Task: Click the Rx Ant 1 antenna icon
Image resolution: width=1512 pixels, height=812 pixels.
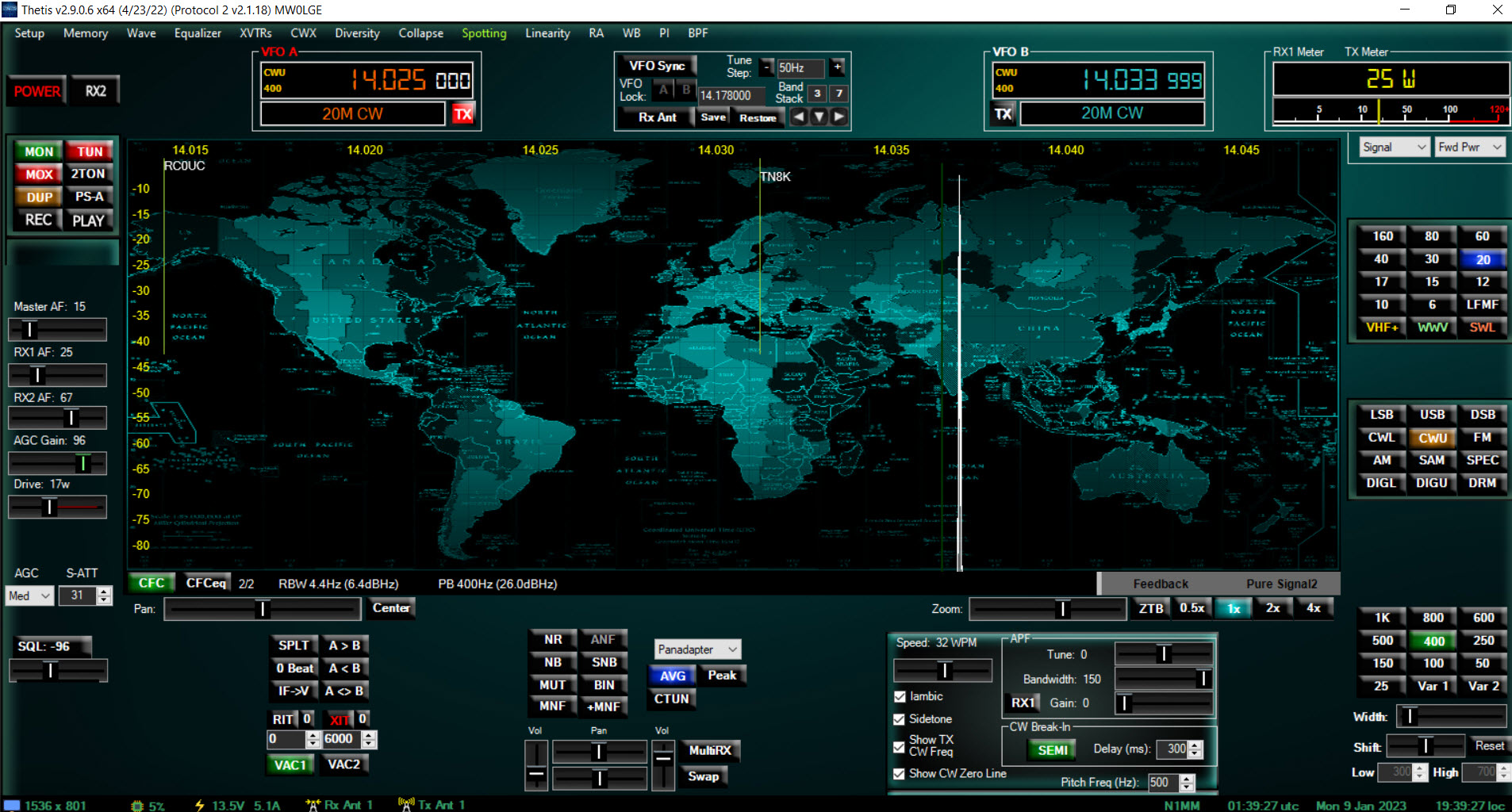Action: [313, 805]
